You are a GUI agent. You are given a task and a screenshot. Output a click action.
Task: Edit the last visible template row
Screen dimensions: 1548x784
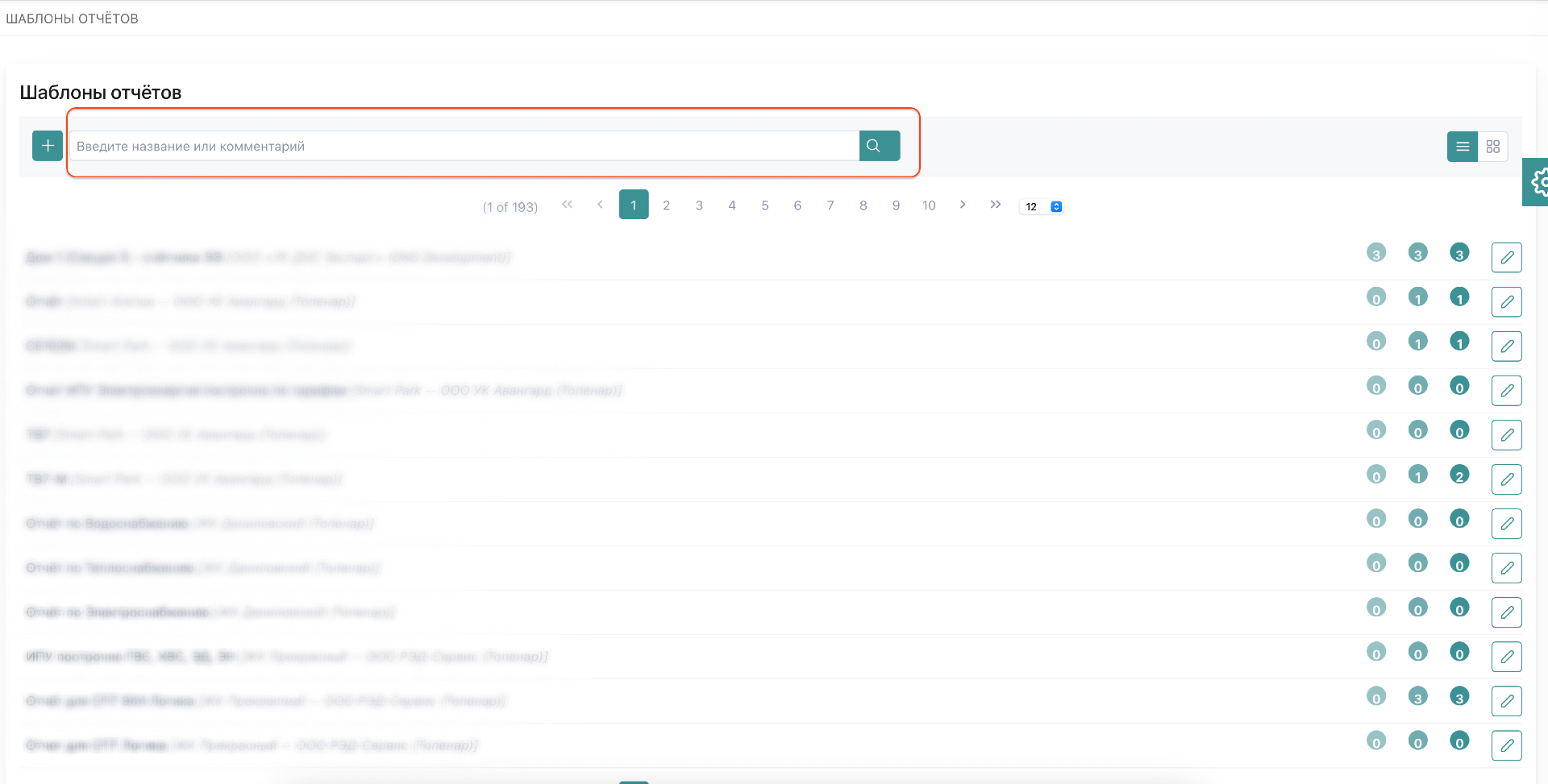coord(1506,745)
